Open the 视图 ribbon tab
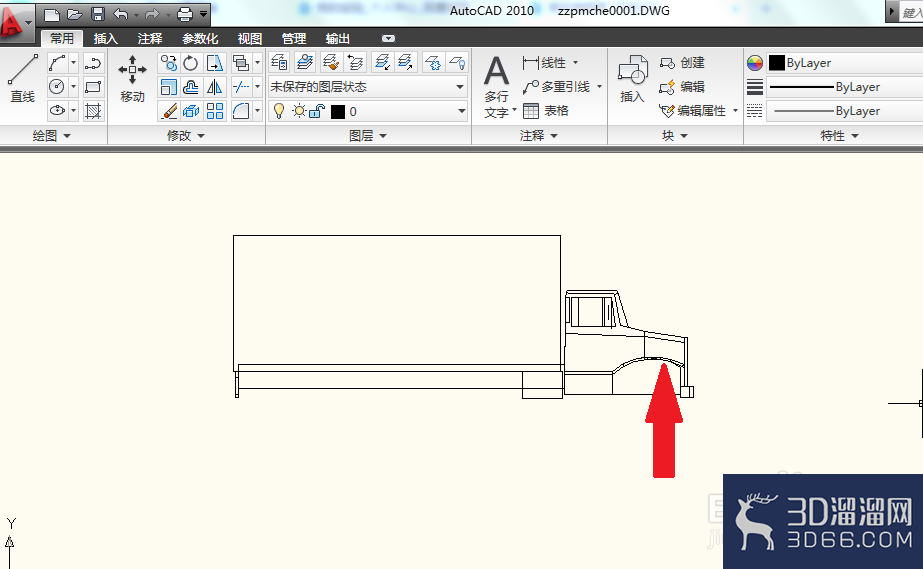The width and height of the screenshot is (923, 569). (250, 39)
